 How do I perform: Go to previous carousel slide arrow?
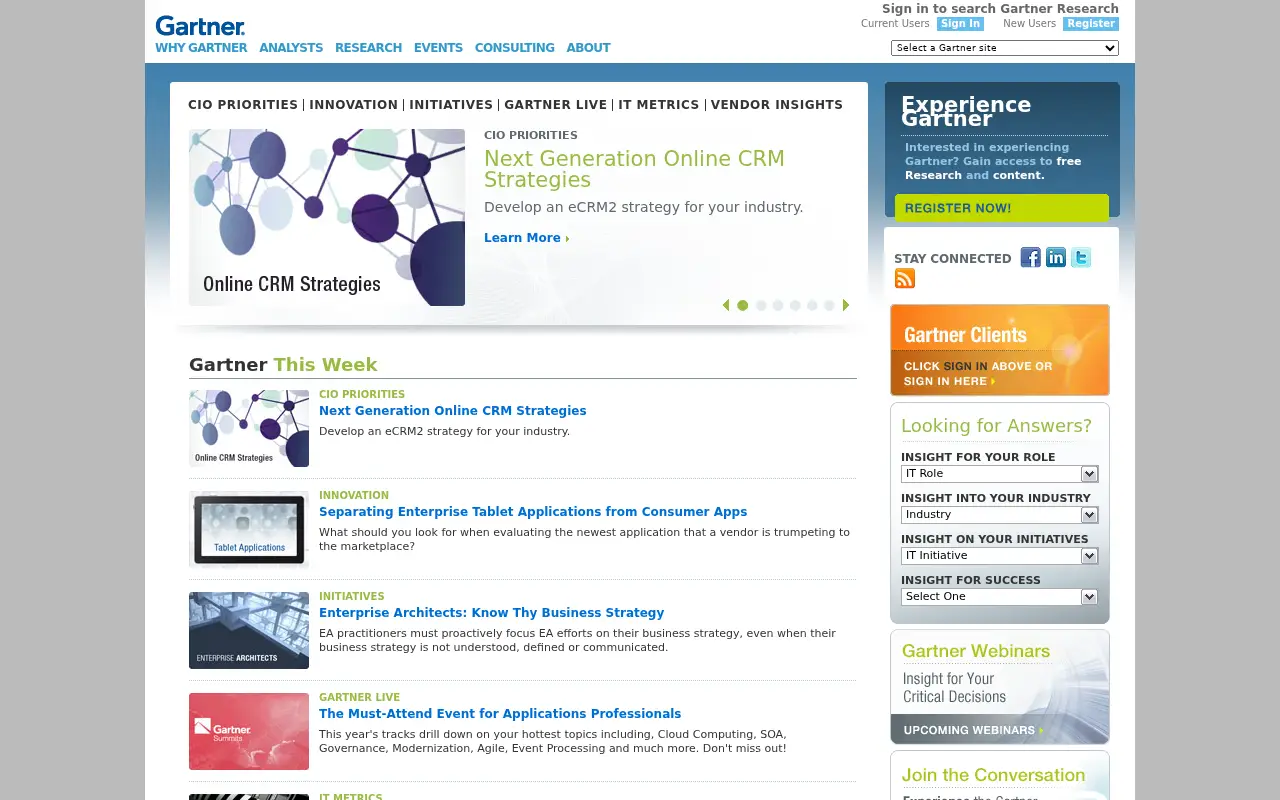[726, 305]
